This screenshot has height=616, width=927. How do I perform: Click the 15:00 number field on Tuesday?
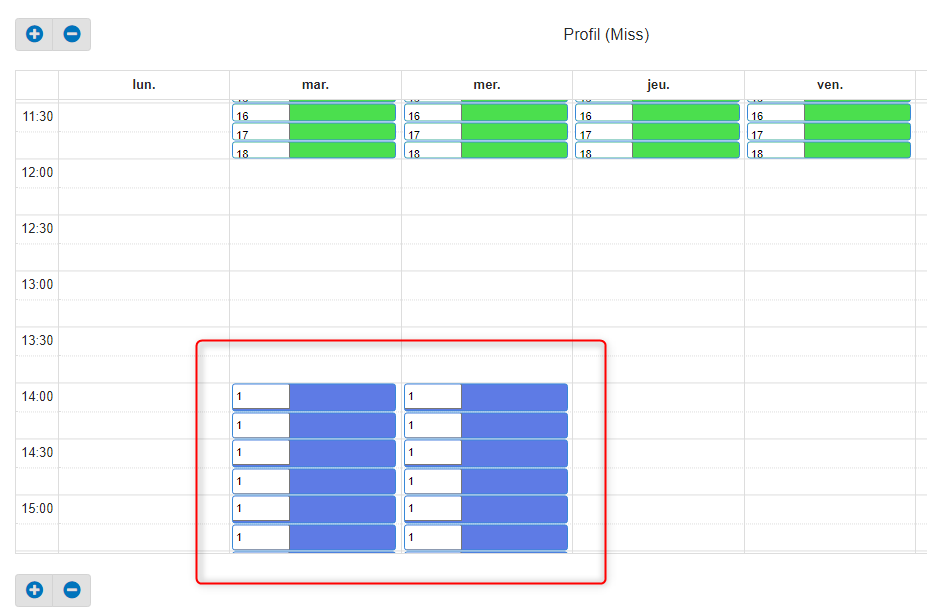pyautogui.click(x=261, y=509)
